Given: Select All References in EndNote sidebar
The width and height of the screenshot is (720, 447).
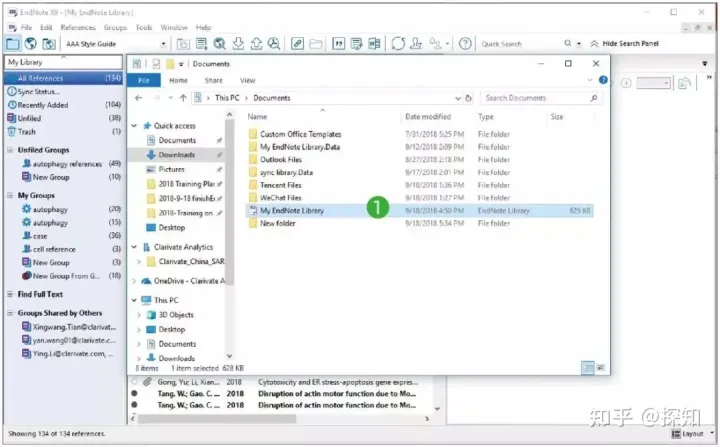Looking at the screenshot, I should click(63, 78).
